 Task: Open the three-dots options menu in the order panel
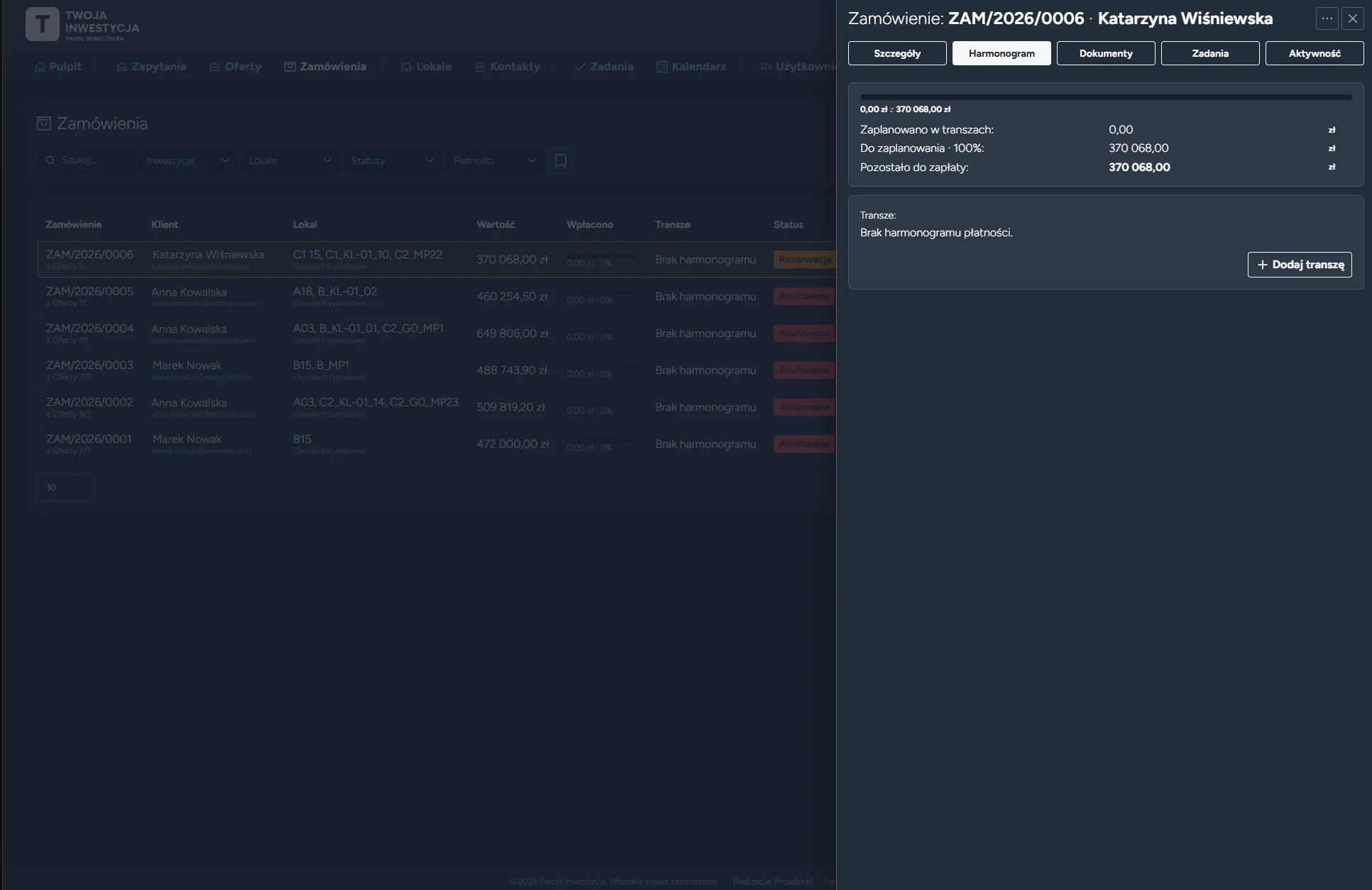coord(1327,18)
